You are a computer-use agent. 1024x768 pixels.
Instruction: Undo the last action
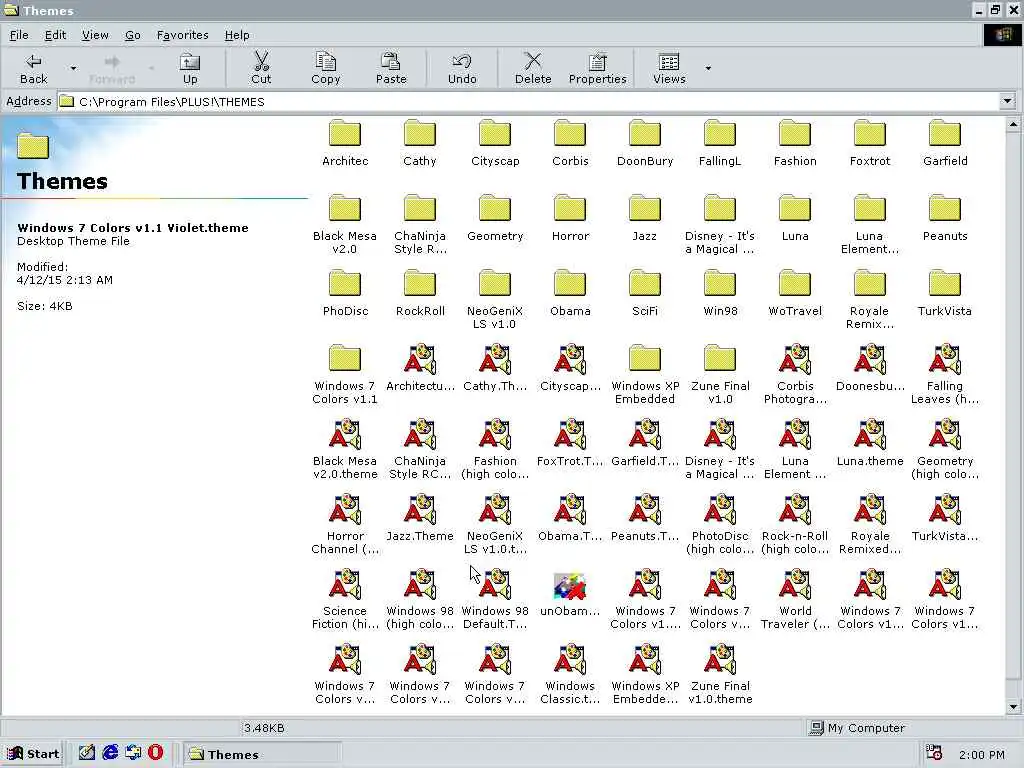pos(462,69)
